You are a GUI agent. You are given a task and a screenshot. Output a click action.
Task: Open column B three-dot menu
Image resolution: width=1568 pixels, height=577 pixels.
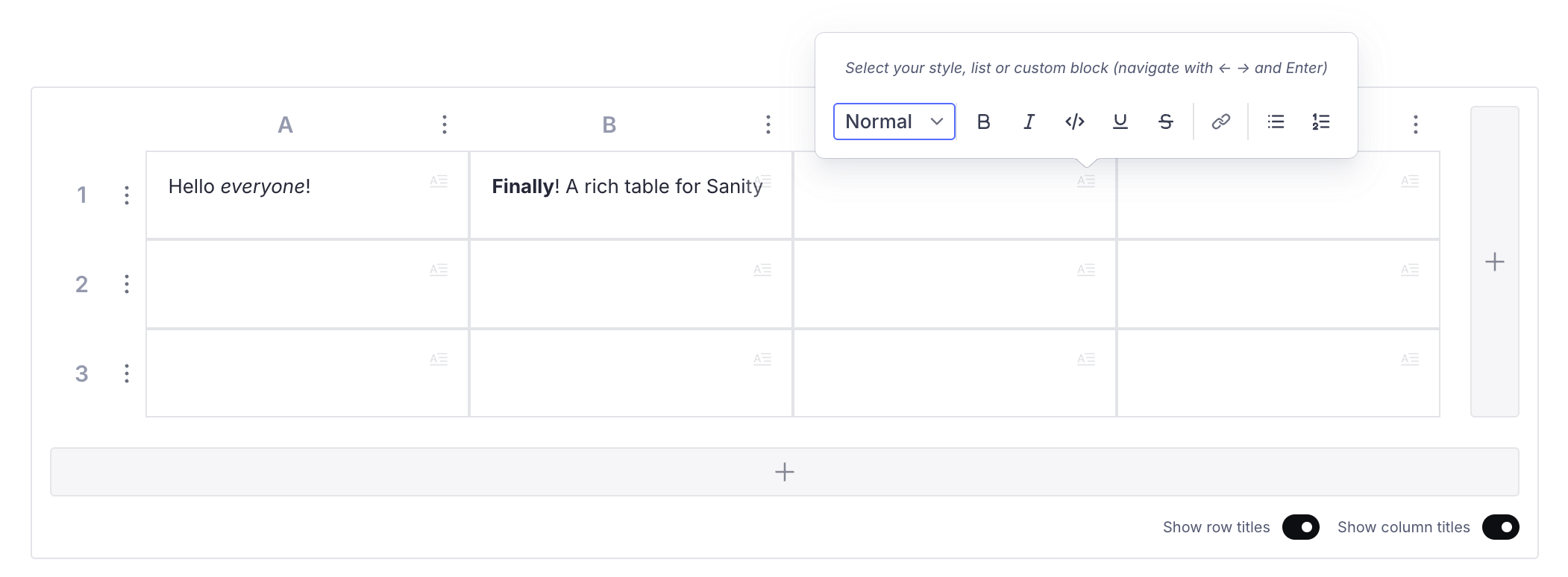(768, 124)
